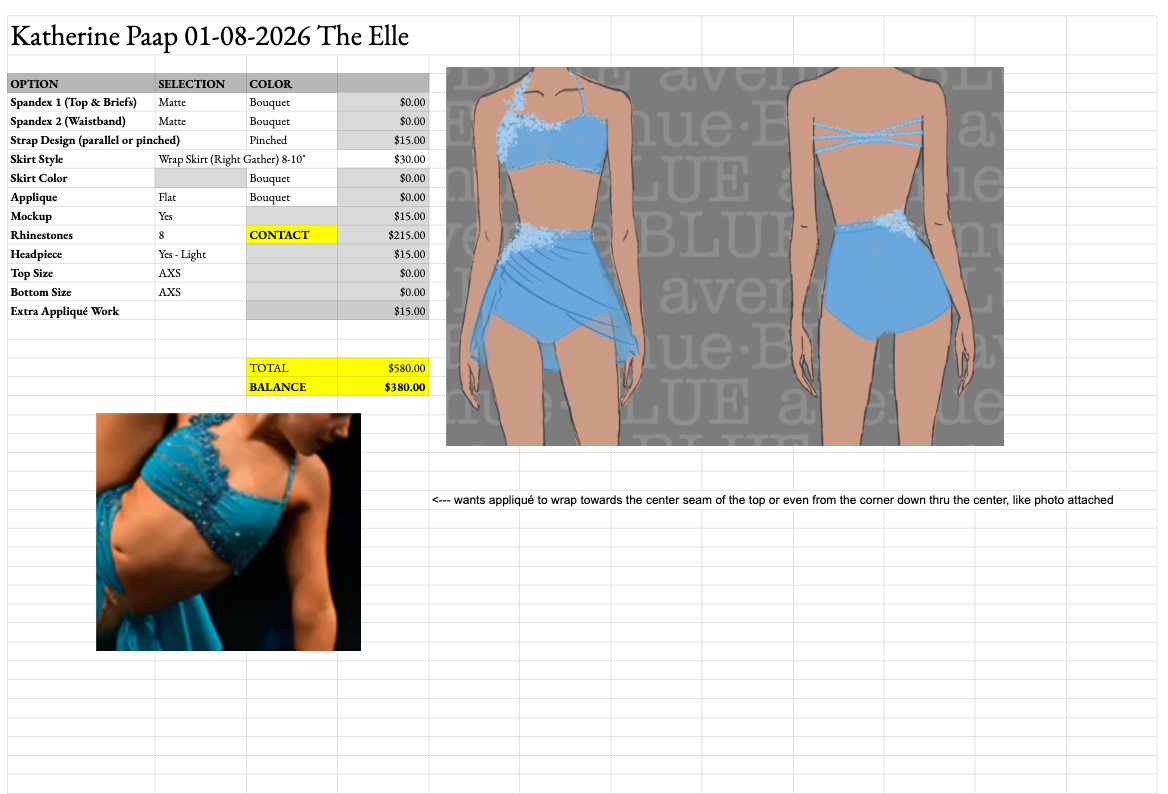Click the COLOR column header
Image resolution: width=1168 pixels, height=794 pixels.
click(x=291, y=83)
